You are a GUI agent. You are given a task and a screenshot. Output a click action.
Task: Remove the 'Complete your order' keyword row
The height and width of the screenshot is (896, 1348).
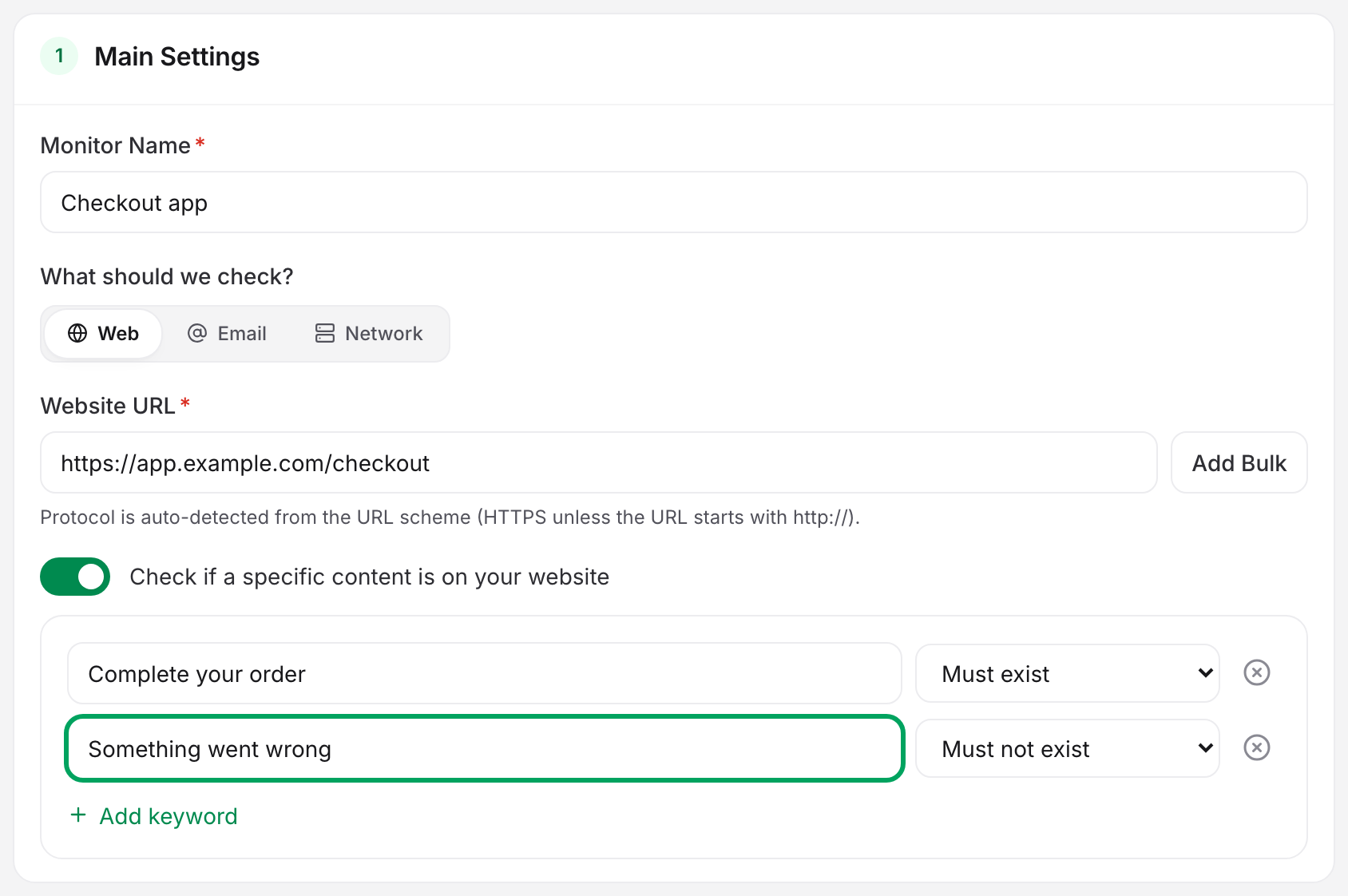1257,673
